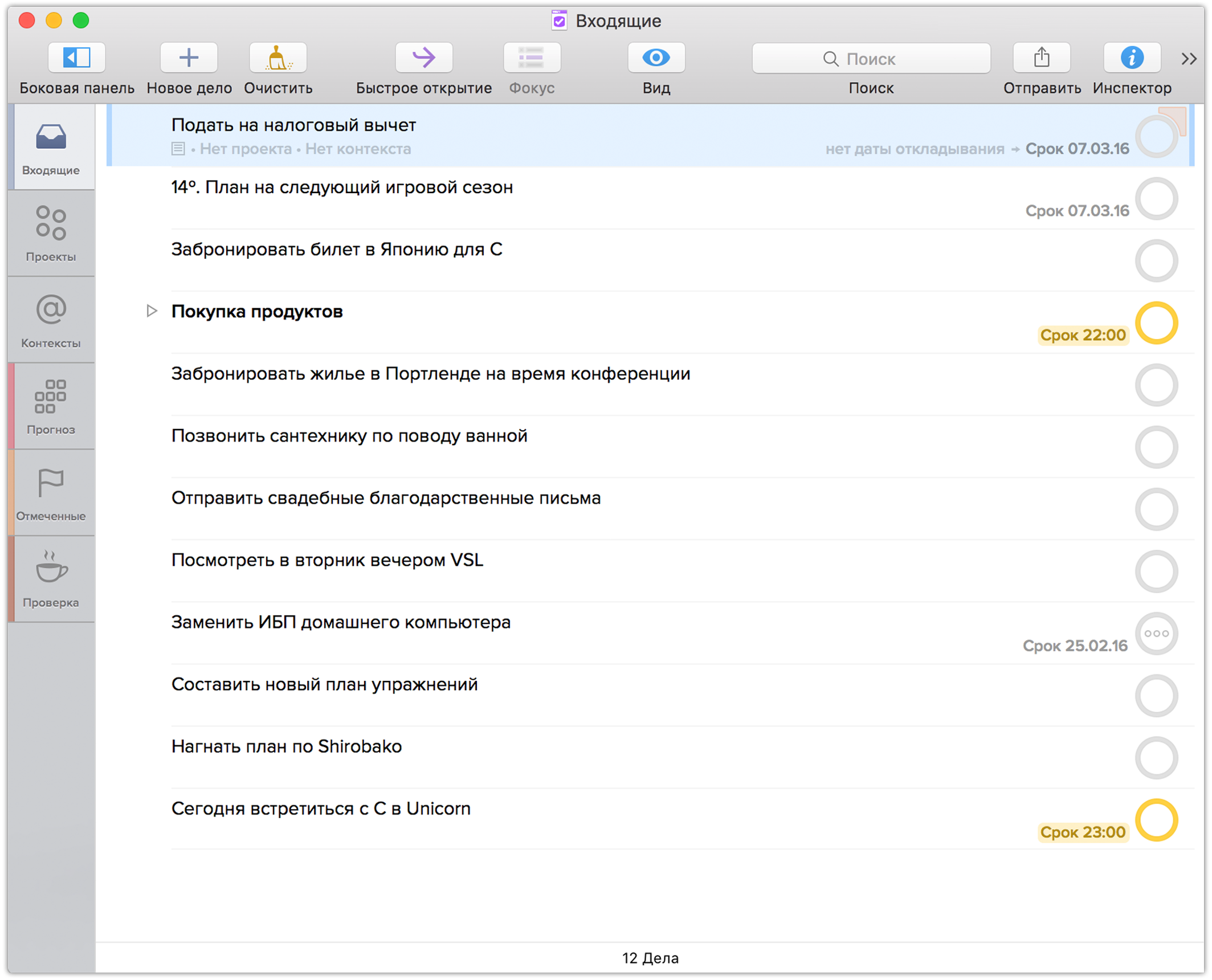Click the OmniFocus icon in the title bar
The image size is (1212, 980).
(559, 21)
